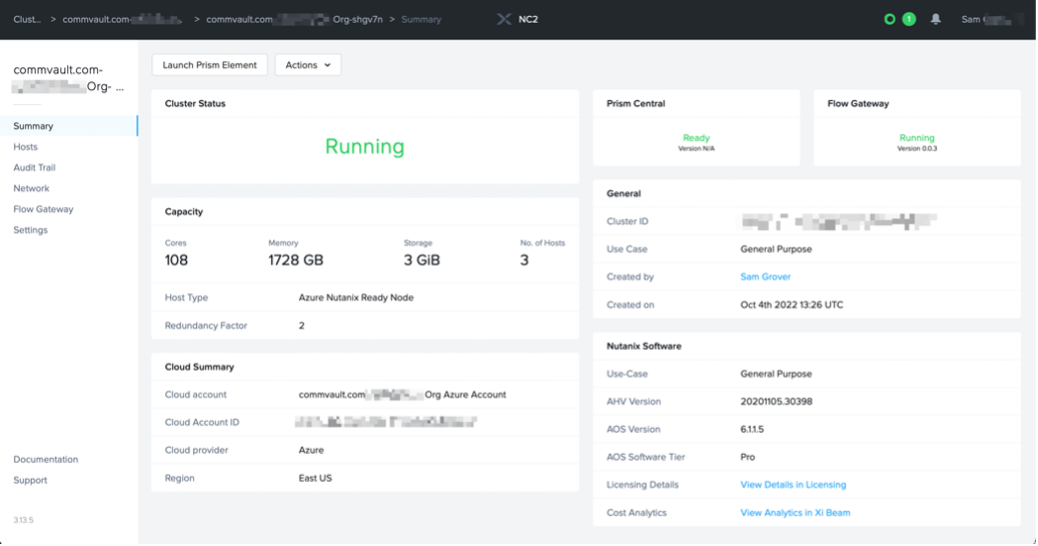Click the Summary breadcrumb label

coord(421,19)
